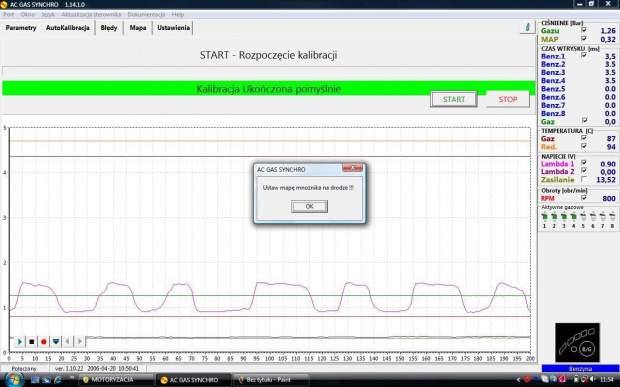Screen dimensions: 620x387
Task: Click the right arrow chart navigation icon
Action: (x=79, y=342)
